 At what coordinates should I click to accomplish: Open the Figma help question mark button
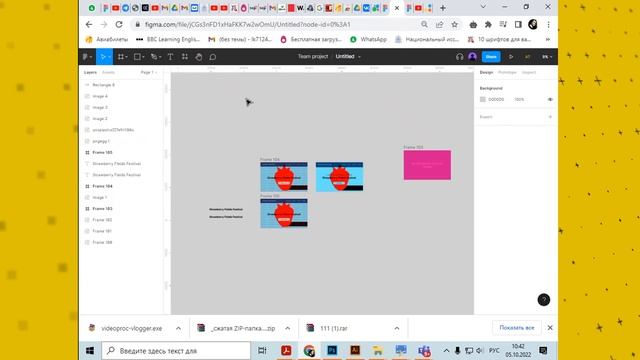[x=543, y=300]
